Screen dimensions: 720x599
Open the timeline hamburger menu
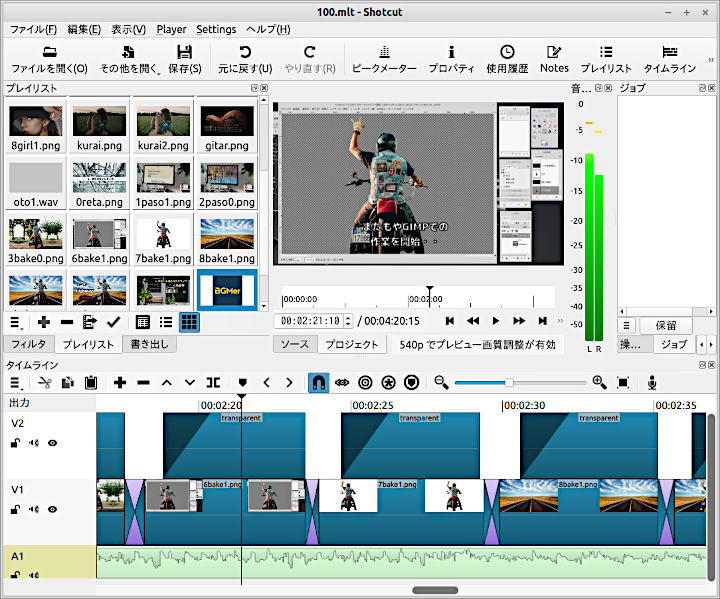pos(17,382)
